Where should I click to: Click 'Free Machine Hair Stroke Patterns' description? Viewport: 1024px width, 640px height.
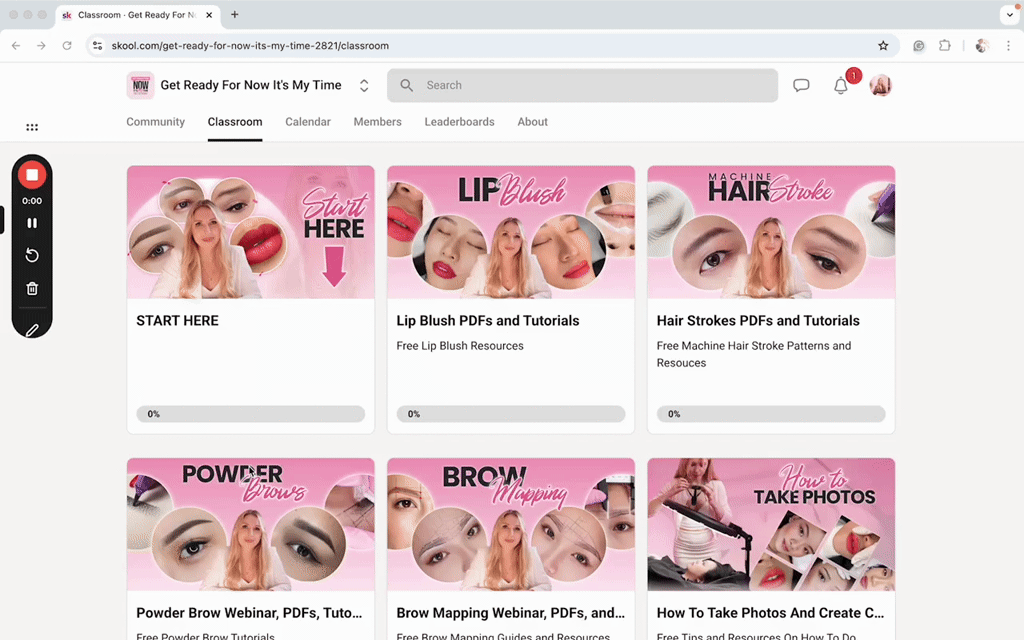(754, 355)
